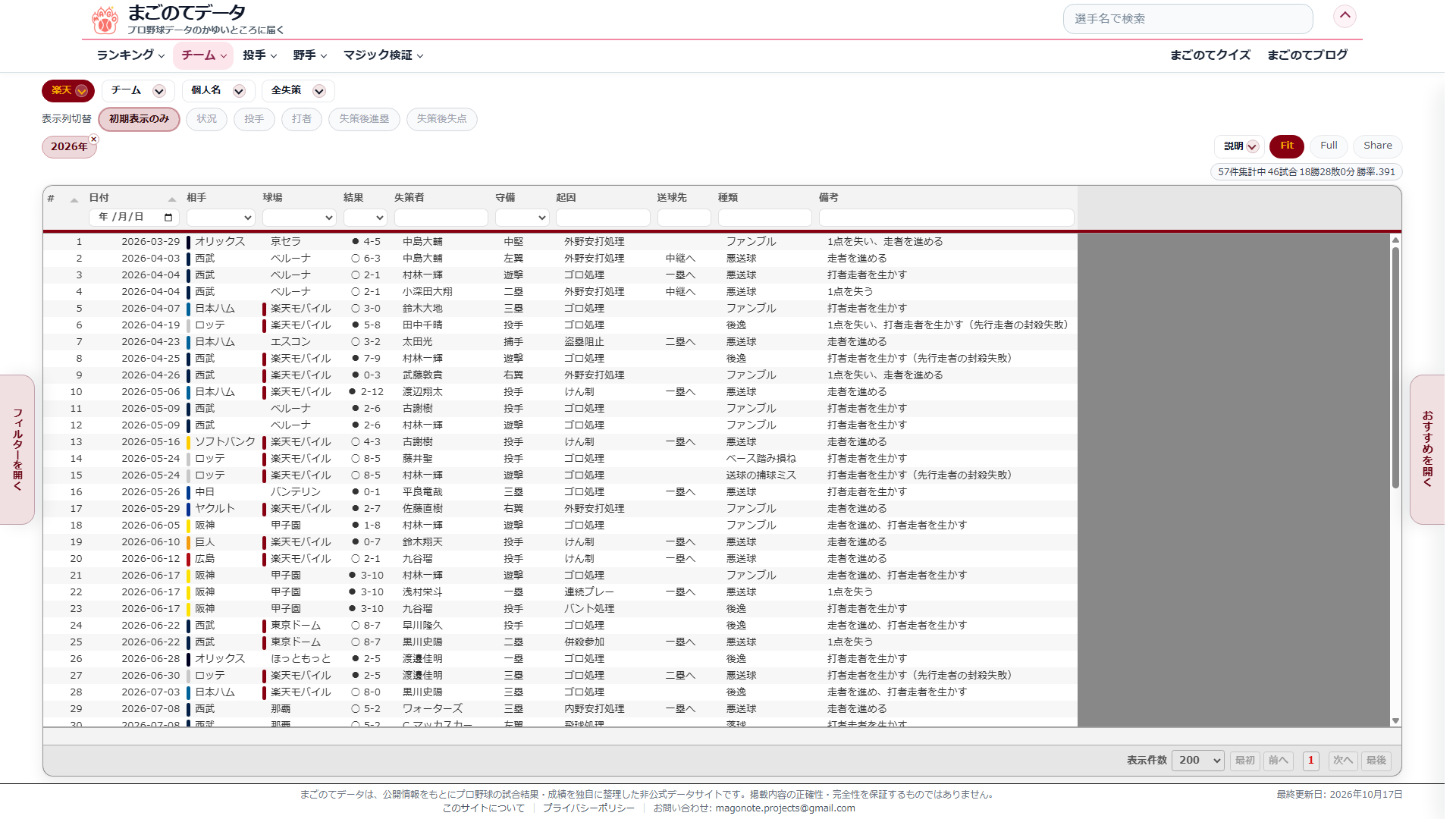Go to まごのてブログ

pyautogui.click(x=1307, y=55)
